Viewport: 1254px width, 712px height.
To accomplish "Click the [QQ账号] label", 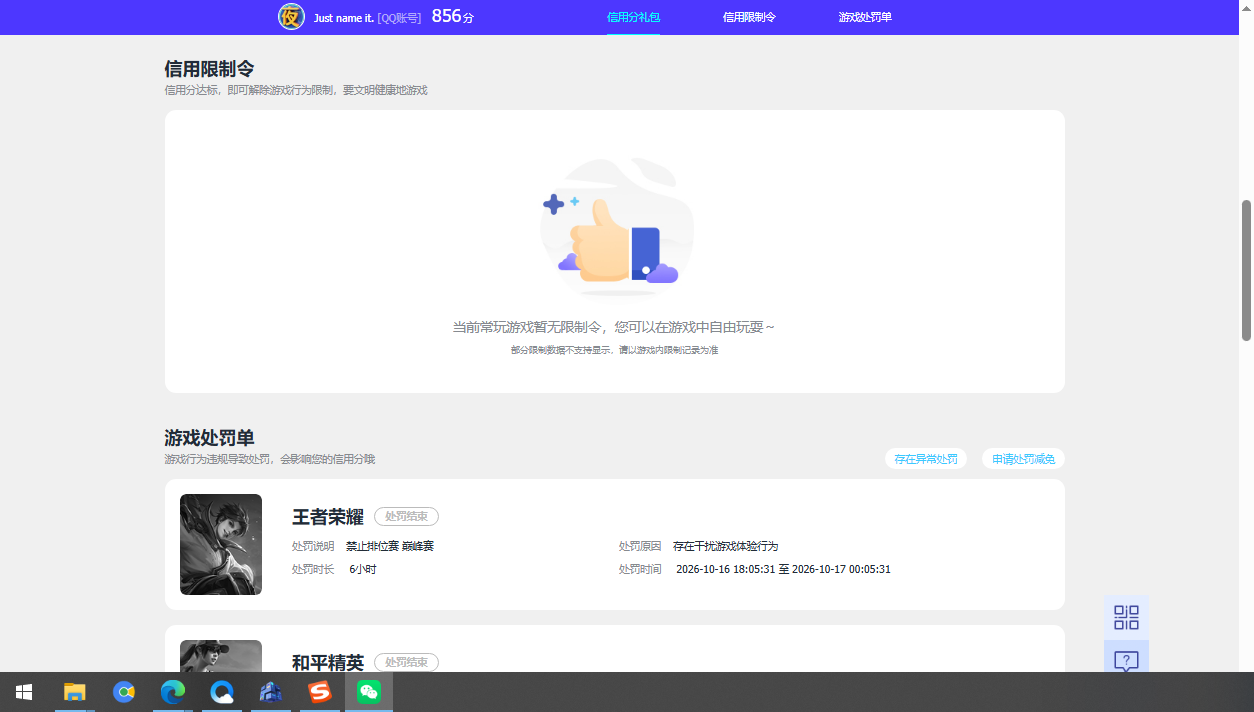I will [399, 18].
